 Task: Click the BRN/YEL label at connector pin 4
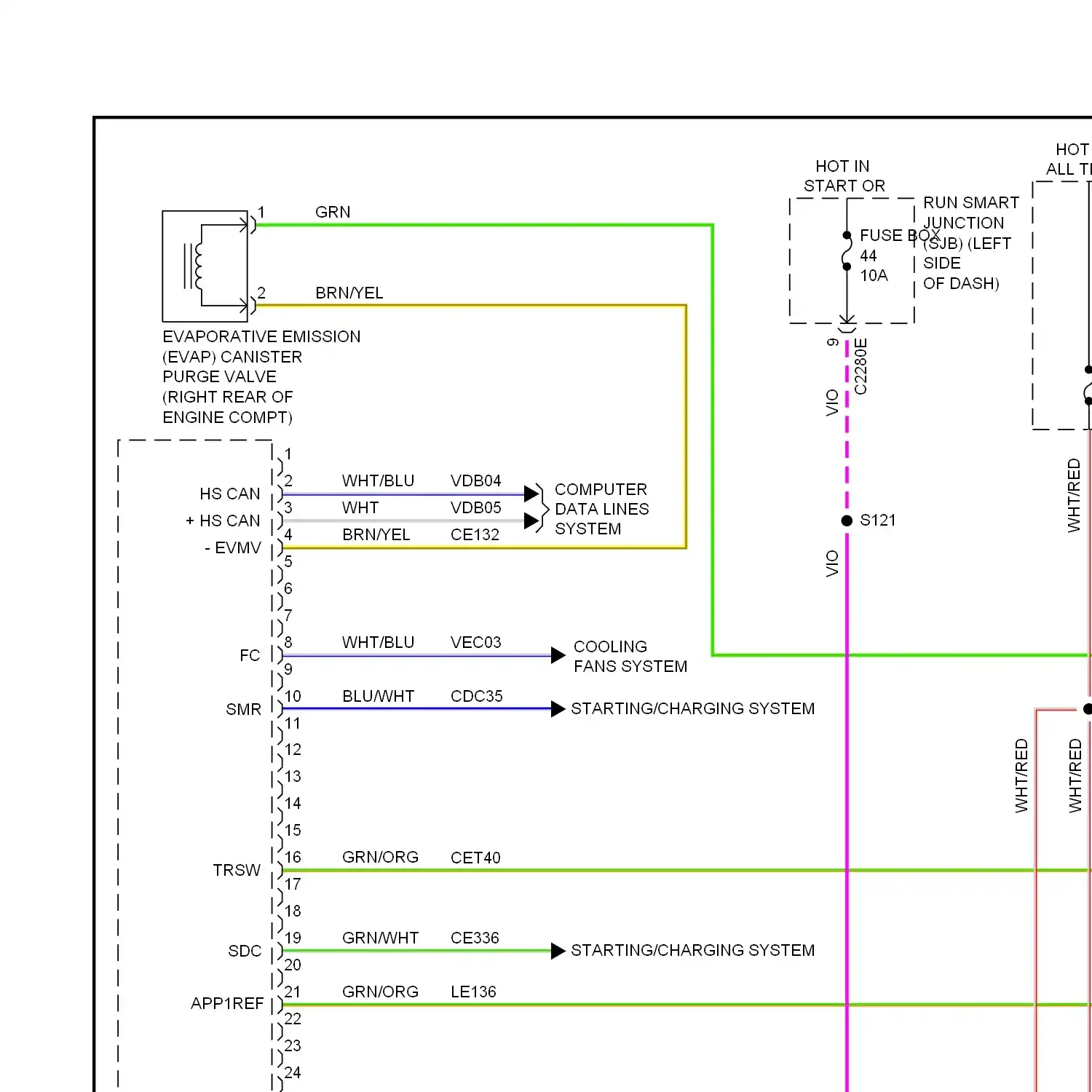[x=376, y=535]
